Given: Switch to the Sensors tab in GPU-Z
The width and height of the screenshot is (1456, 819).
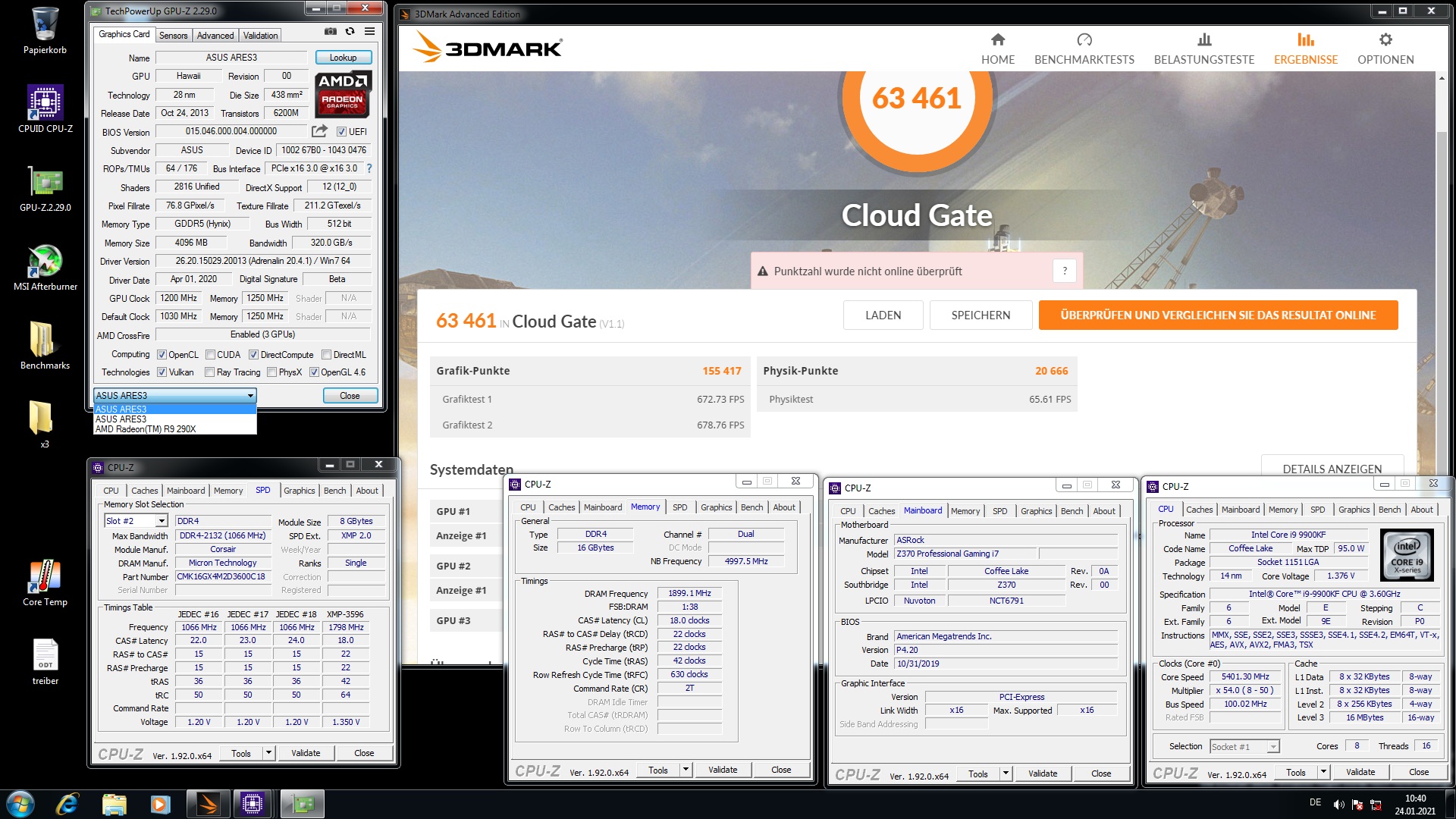Looking at the screenshot, I should pyautogui.click(x=173, y=36).
